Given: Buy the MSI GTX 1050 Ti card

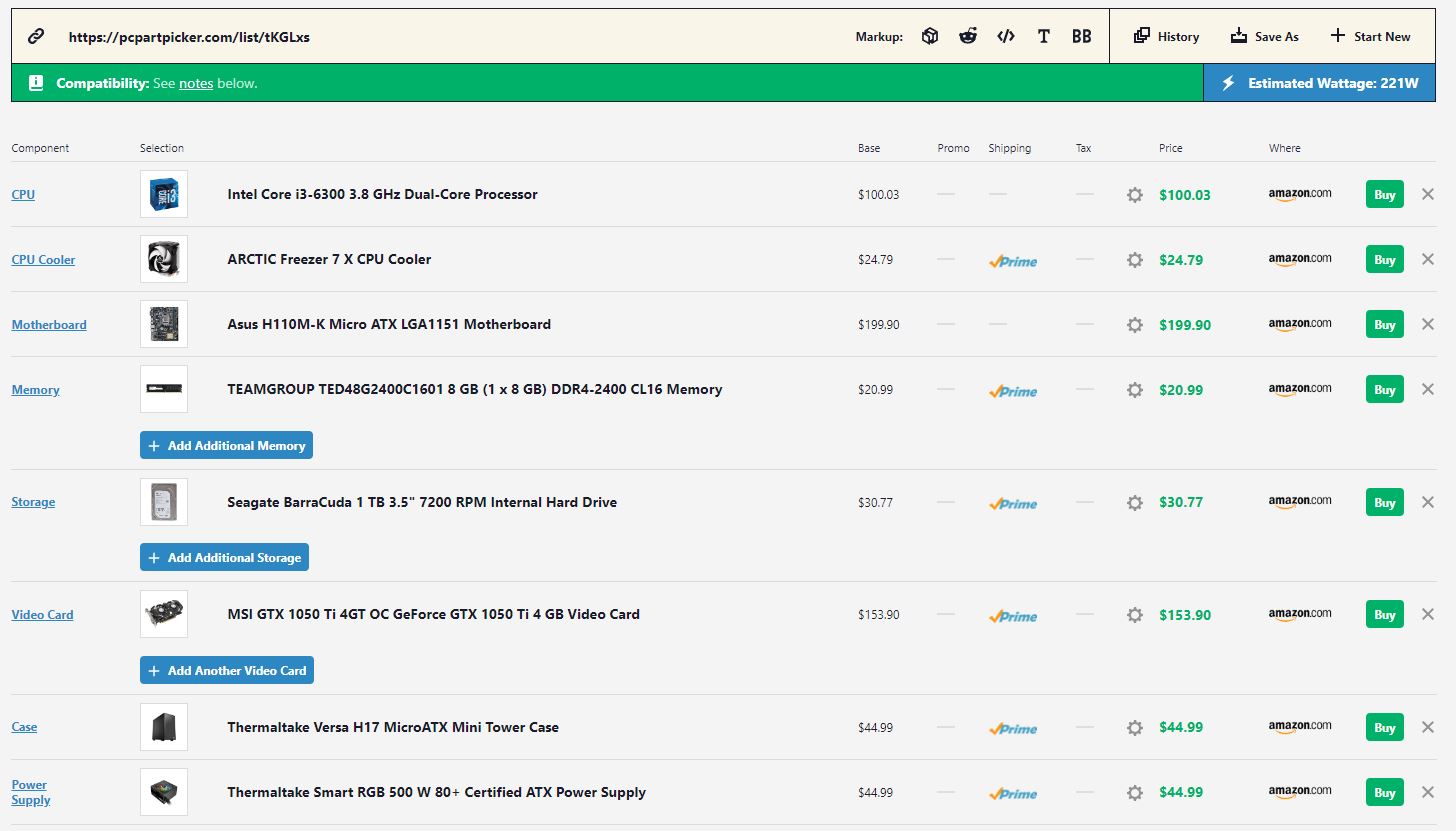Looking at the screenshot, I should coord(1385,615).
